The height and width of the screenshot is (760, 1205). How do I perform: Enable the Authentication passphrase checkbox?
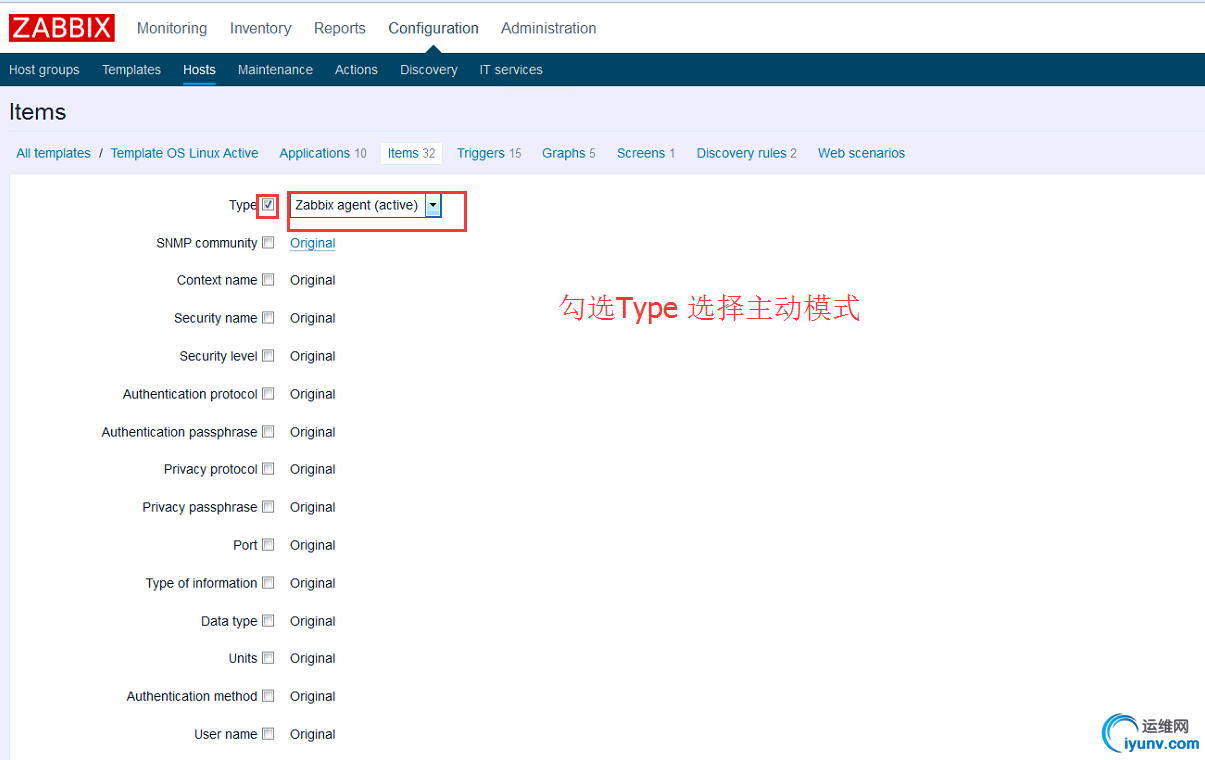(268, 432)
